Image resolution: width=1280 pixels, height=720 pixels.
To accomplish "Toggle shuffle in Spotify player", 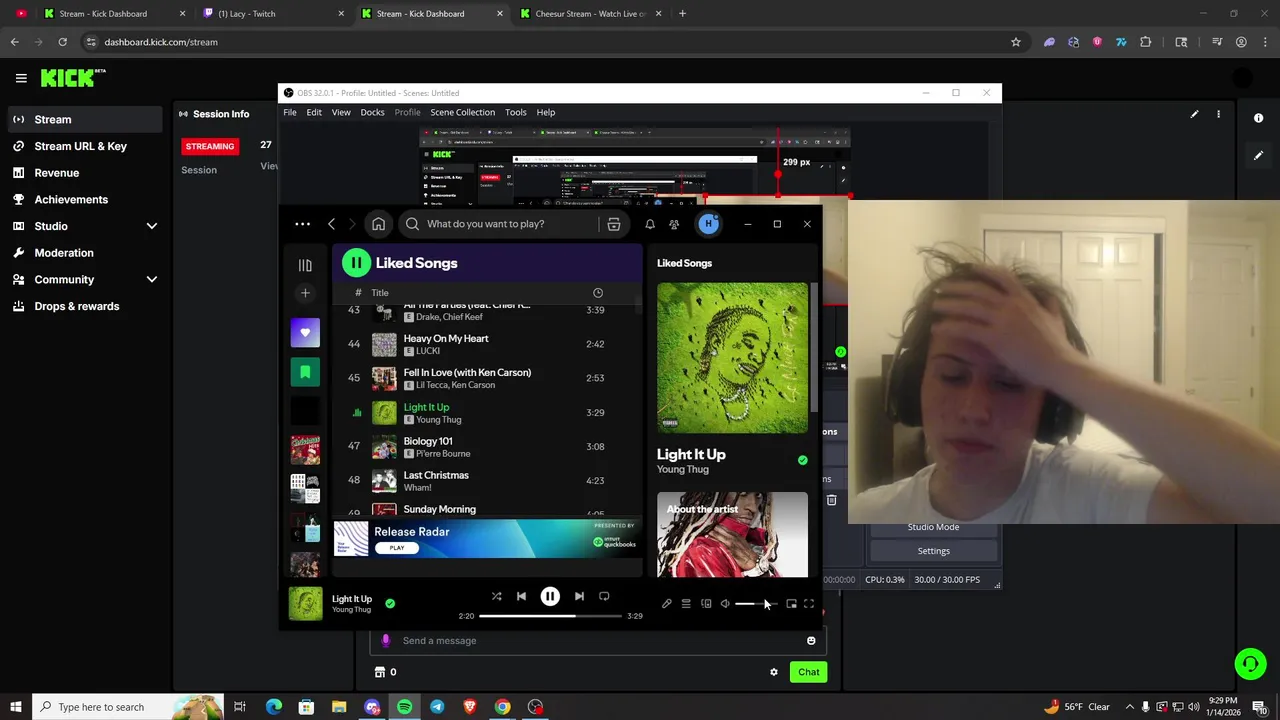I will tap(496, 596).
